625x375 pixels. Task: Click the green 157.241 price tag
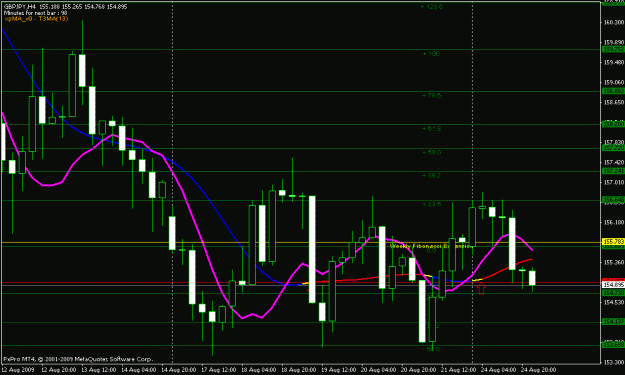613,171
